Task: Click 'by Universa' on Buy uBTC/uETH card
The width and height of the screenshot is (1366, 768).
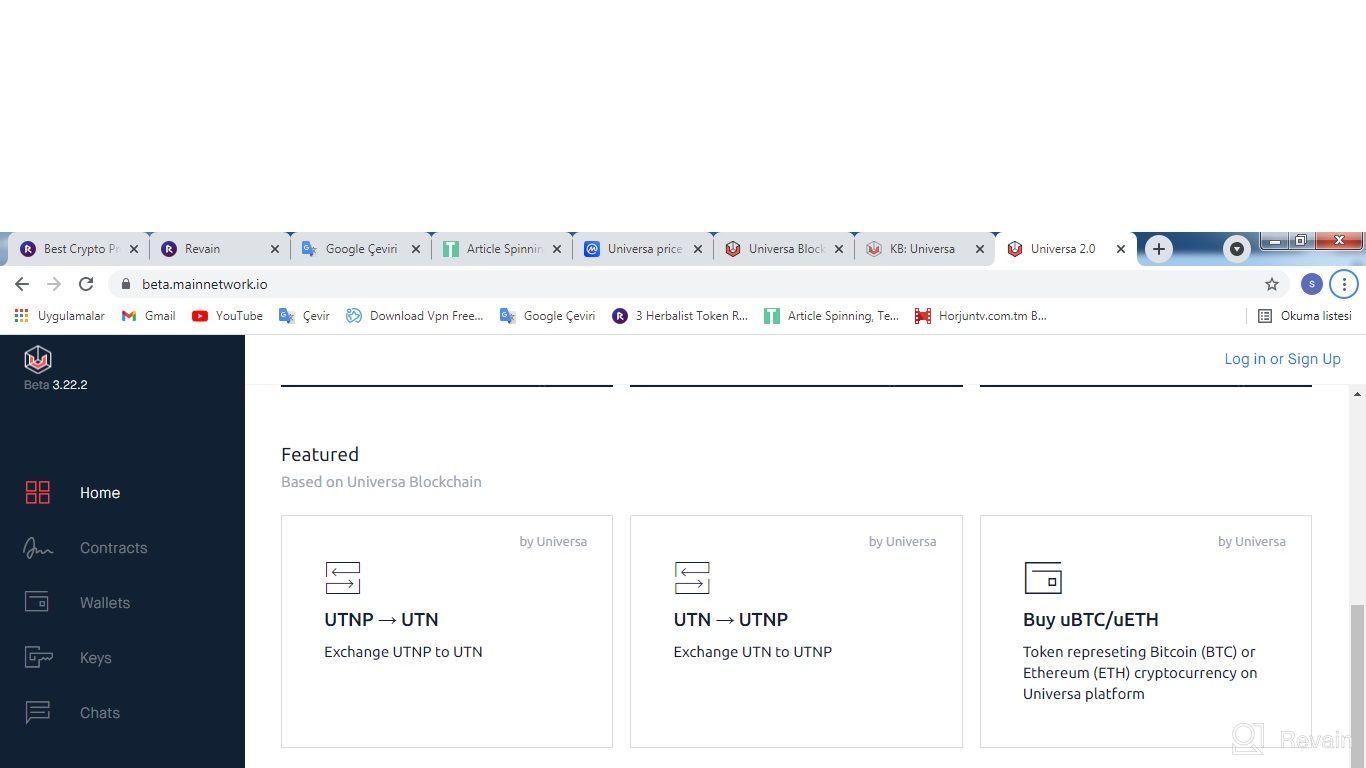Action: pyautogui.click(x=1252, y=542)
